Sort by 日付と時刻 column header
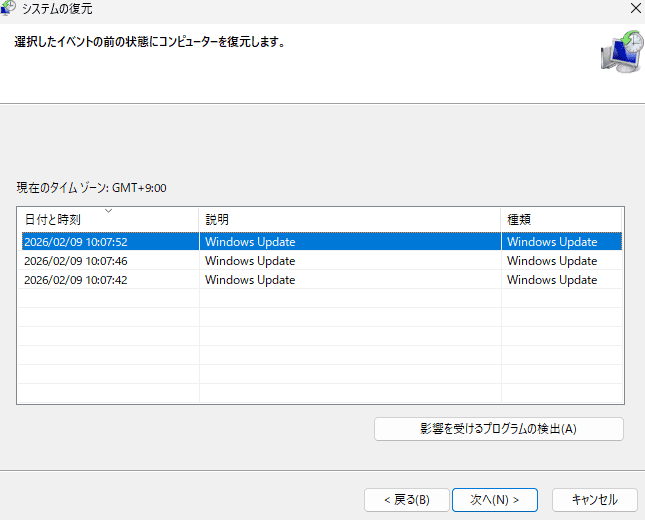 [108, 220]
